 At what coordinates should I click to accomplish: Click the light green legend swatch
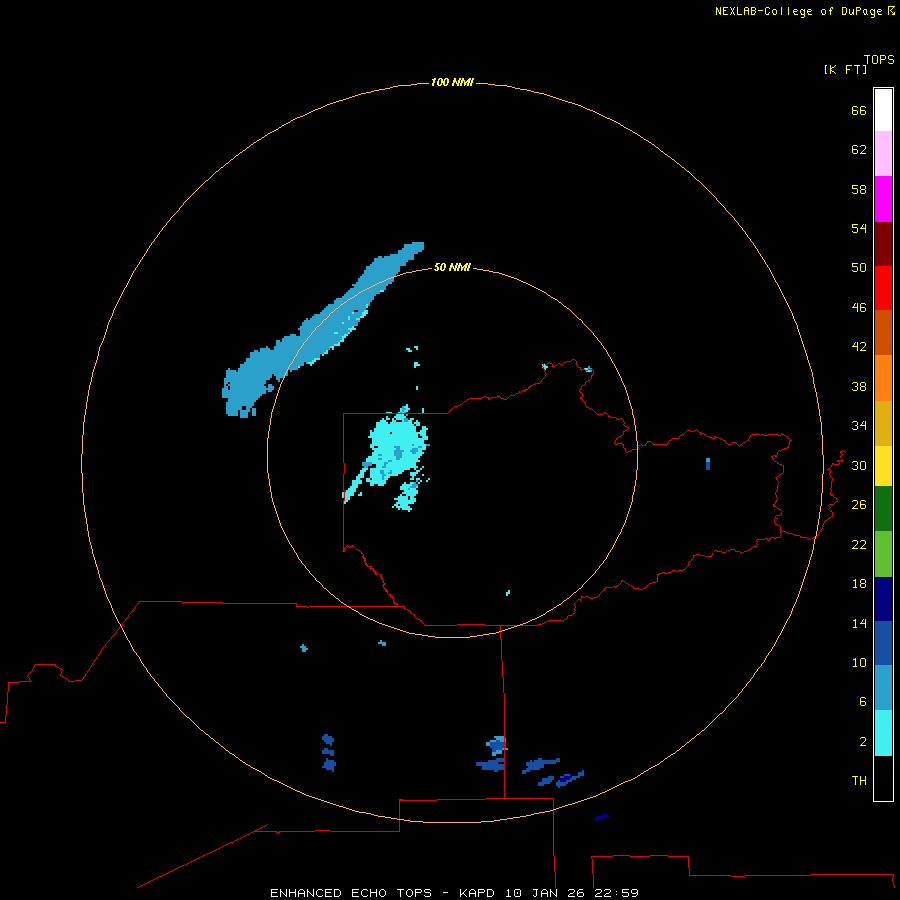(883, 554)
